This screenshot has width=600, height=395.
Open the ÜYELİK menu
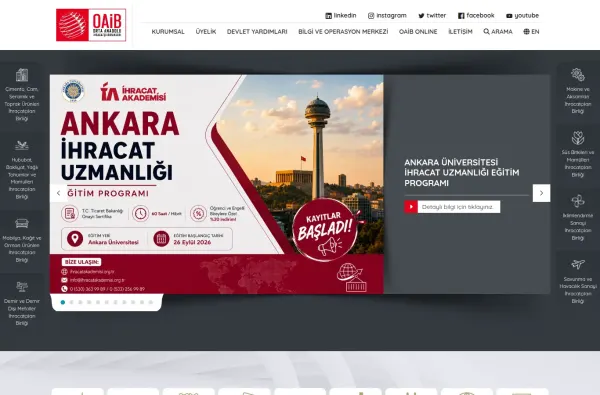click(x=206, y=32)
